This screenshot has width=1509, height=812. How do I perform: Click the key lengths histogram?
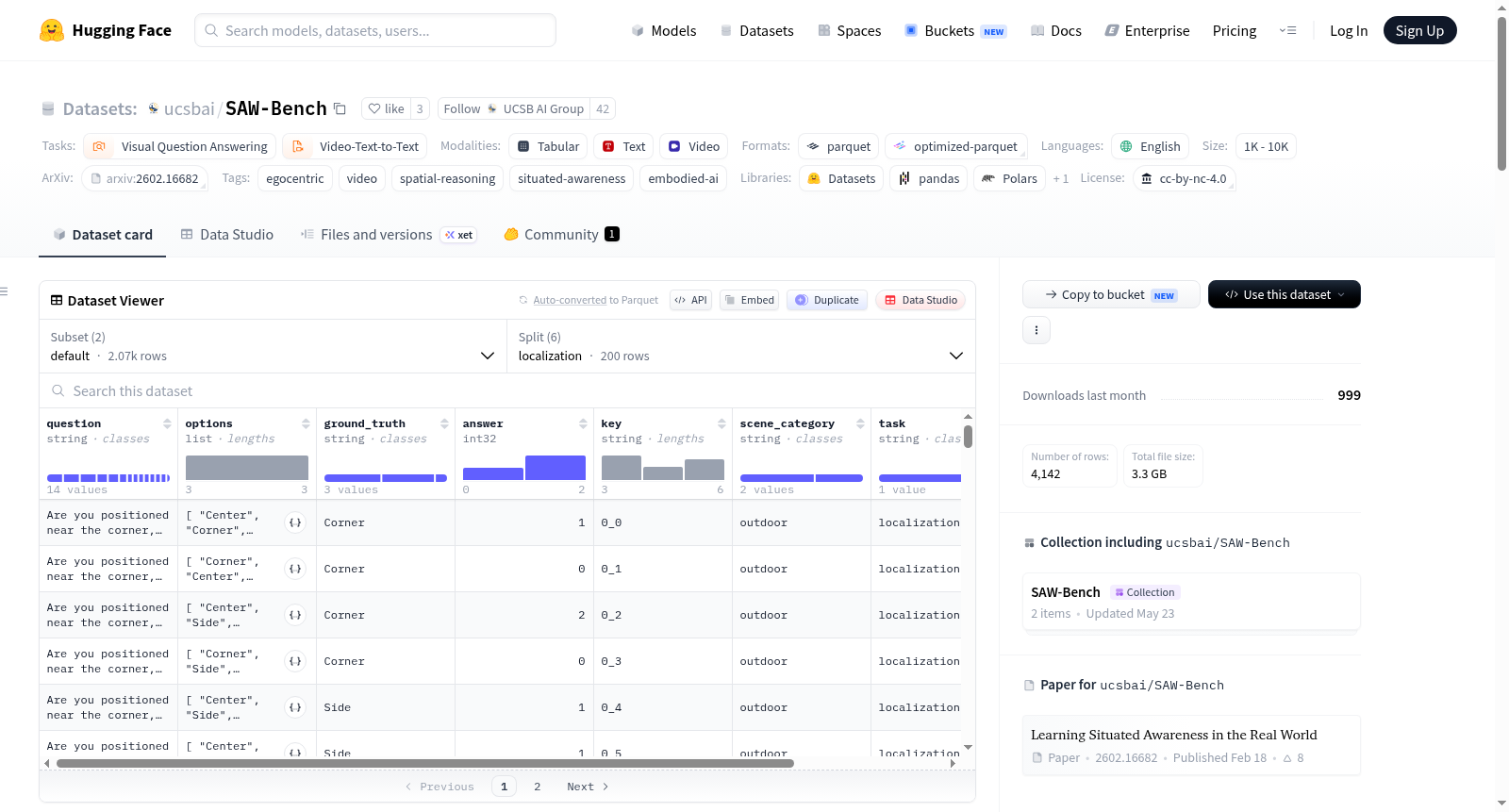tap(663, 468)
